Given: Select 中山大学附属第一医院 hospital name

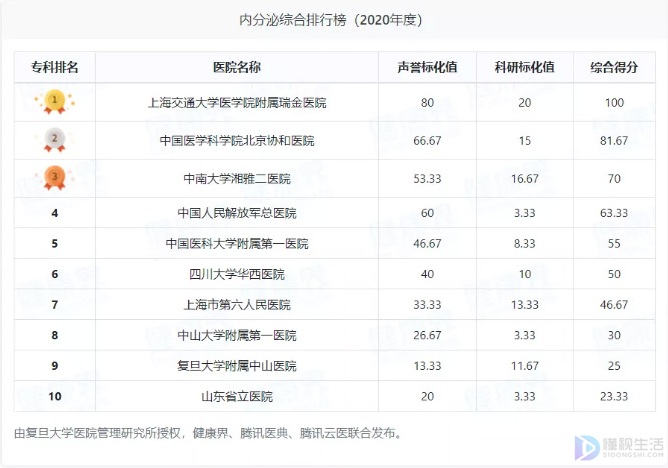Looking at the screenshot, I should [x=237, y=336].
